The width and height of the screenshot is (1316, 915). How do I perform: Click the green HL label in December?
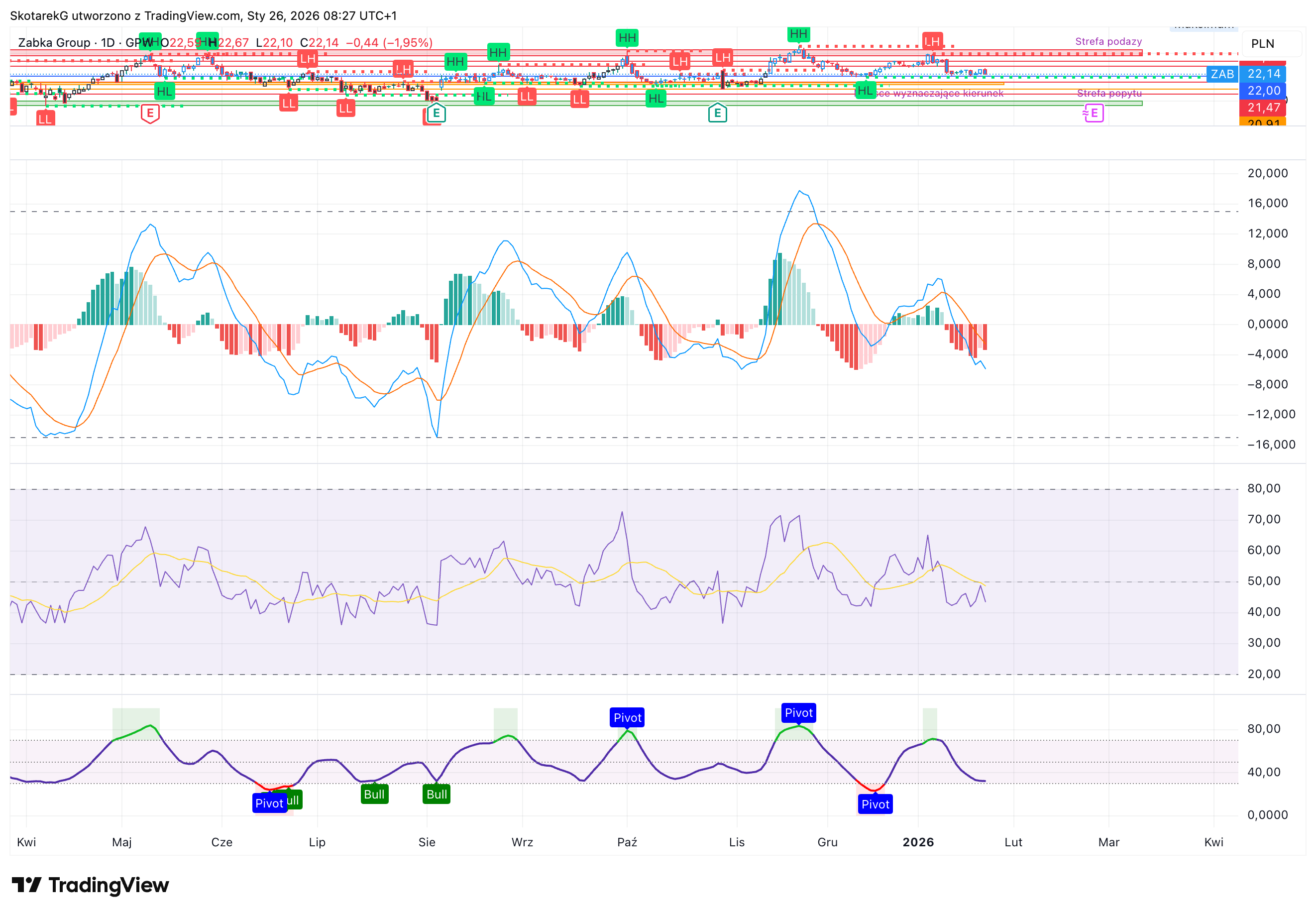coord(866,91)
